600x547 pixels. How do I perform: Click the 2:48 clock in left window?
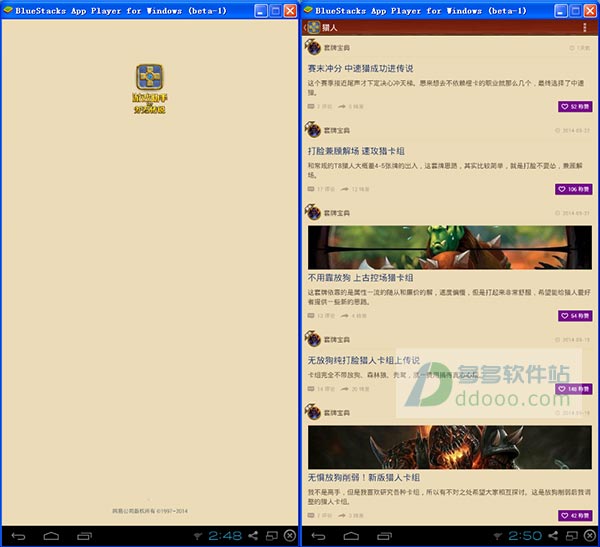(x=225, y=536)
